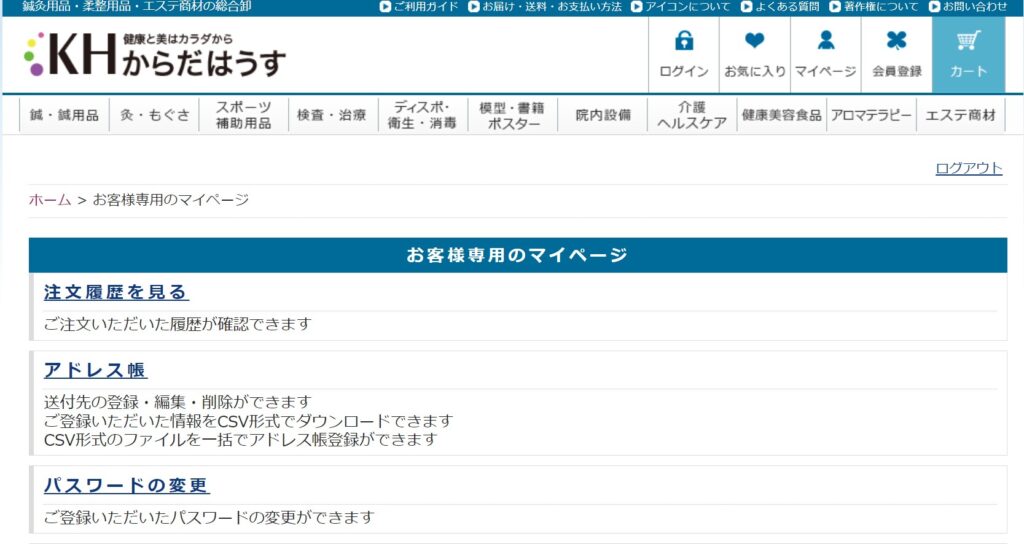Click パスワードの変更 link

click(x=126, y=486)
